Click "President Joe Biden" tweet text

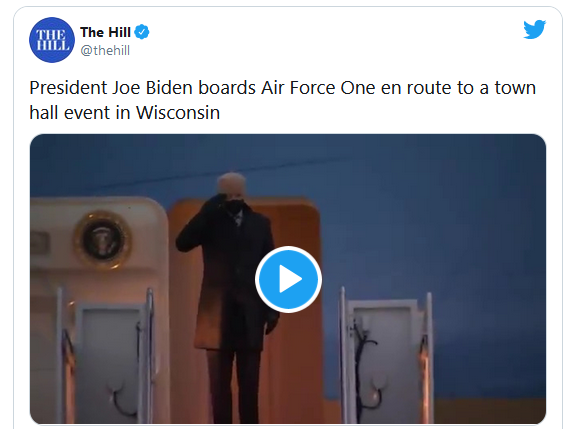point(112,88)
